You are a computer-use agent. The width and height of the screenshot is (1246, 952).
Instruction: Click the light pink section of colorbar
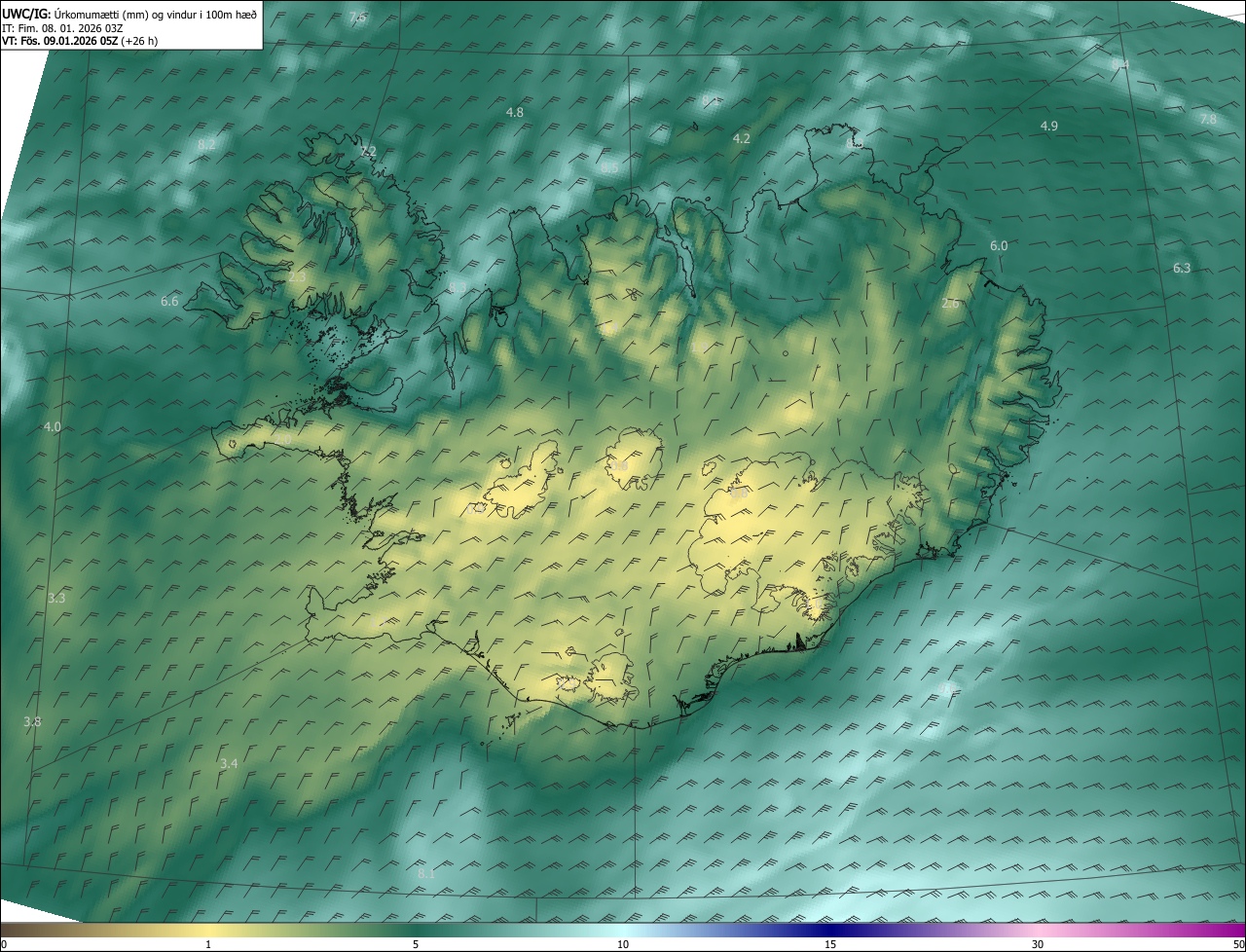(1038, 930)
